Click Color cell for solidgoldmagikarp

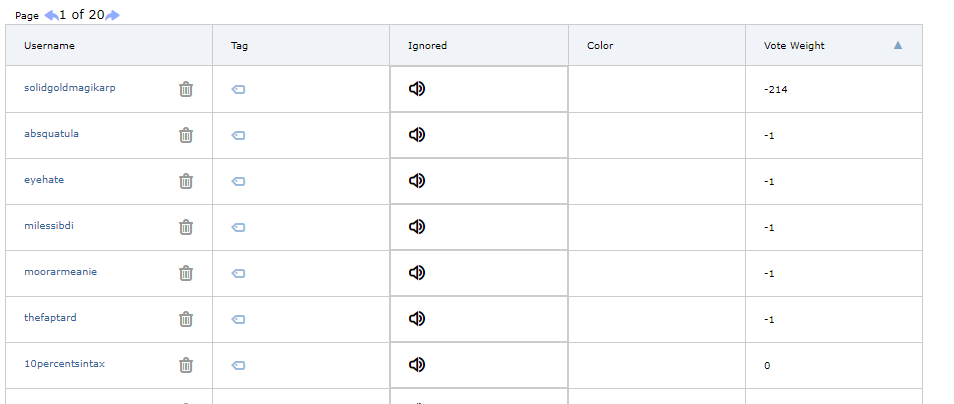pos(656,89)
